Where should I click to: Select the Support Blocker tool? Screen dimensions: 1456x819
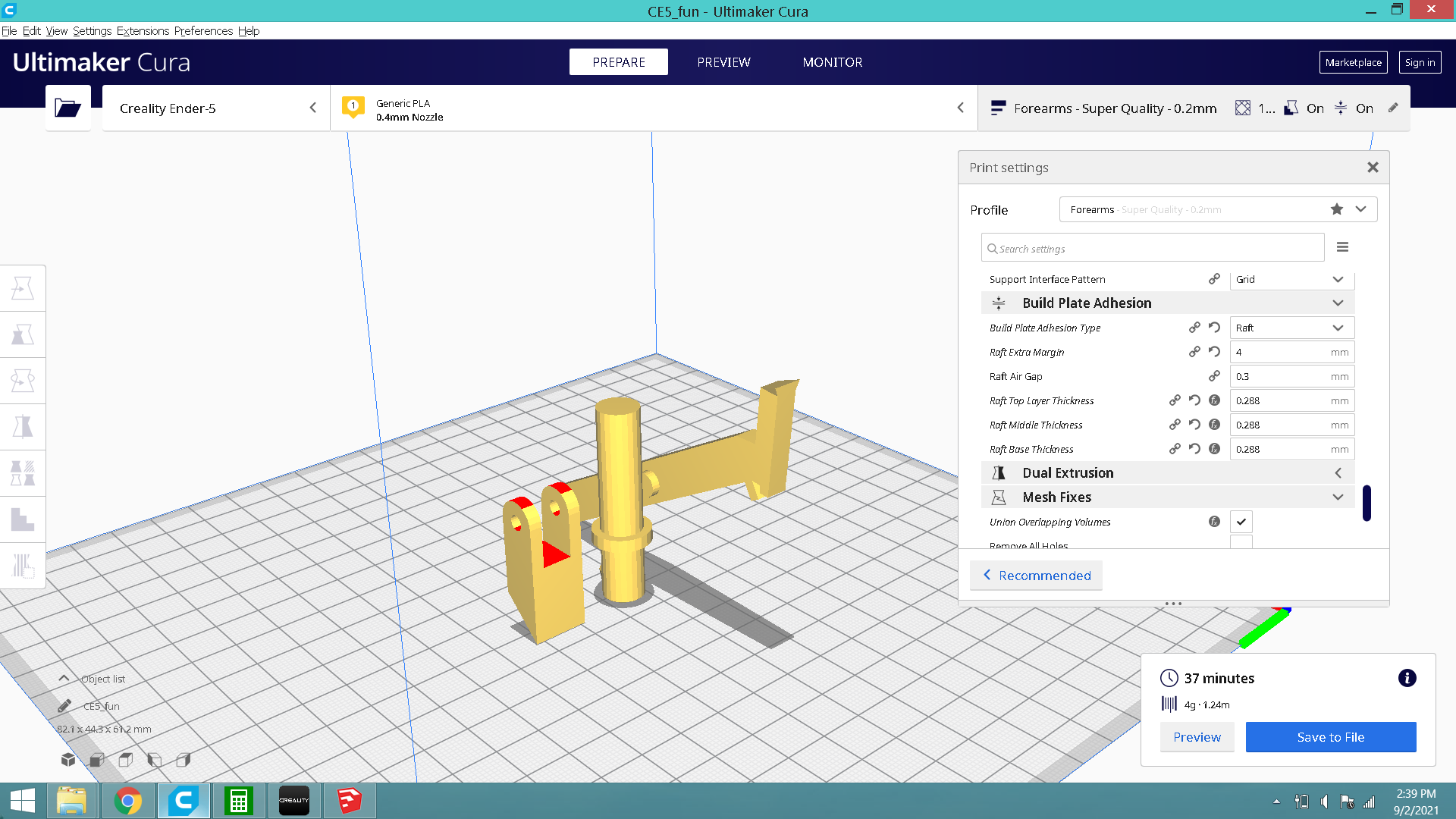click(x=23, y=519)
